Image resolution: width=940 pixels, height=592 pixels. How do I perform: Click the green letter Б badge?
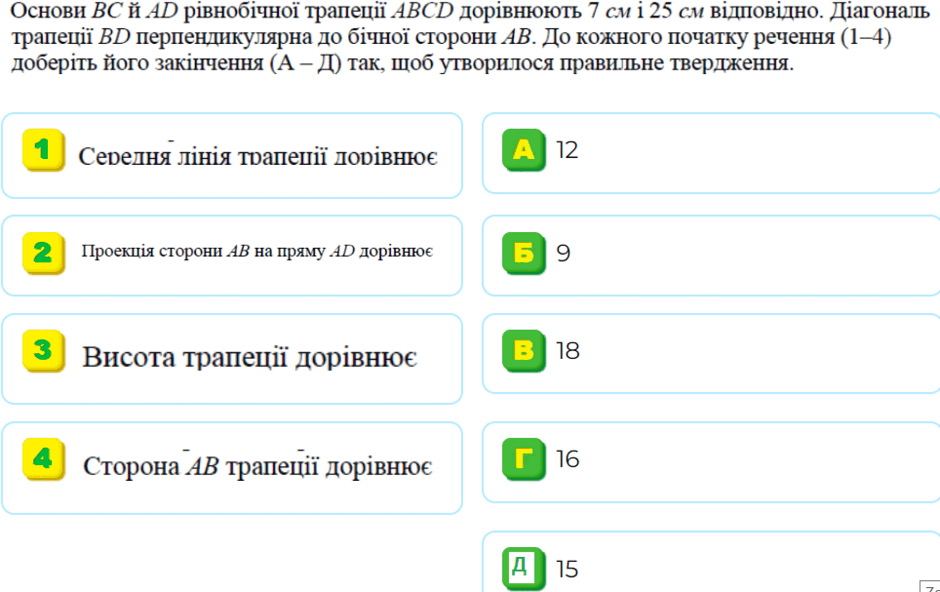coord(524,253)
